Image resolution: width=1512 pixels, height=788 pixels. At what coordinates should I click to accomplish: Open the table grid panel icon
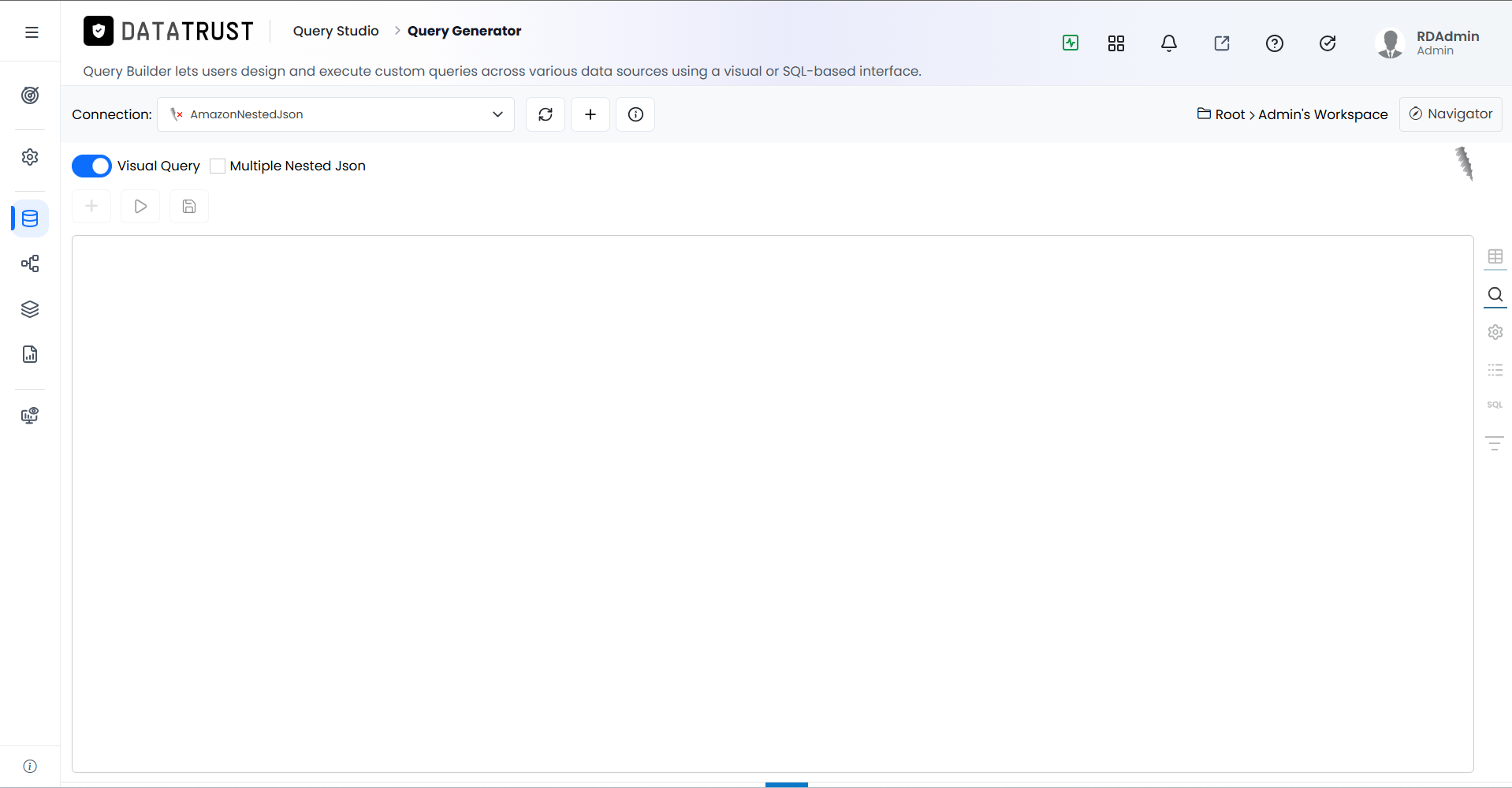[1495, 257]
